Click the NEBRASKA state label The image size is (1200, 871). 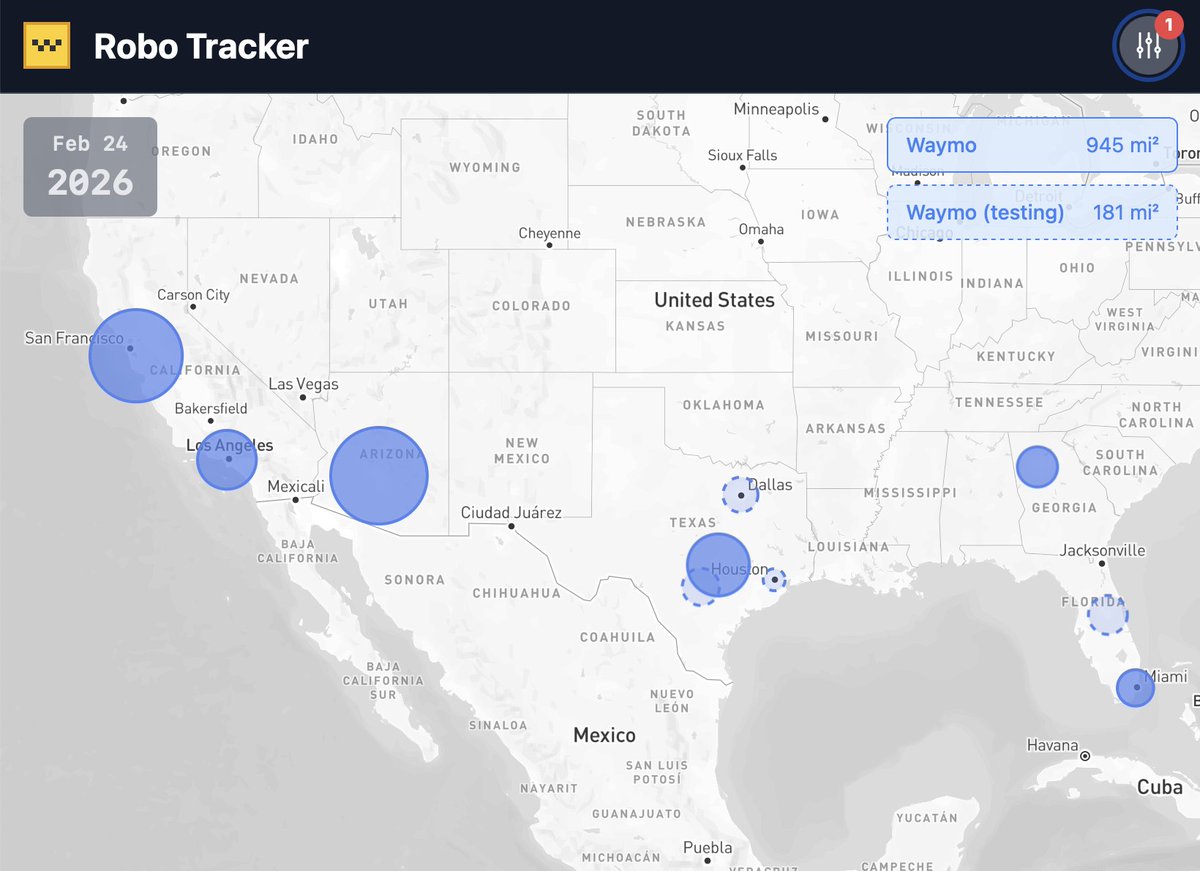click(x=665, y=222)
